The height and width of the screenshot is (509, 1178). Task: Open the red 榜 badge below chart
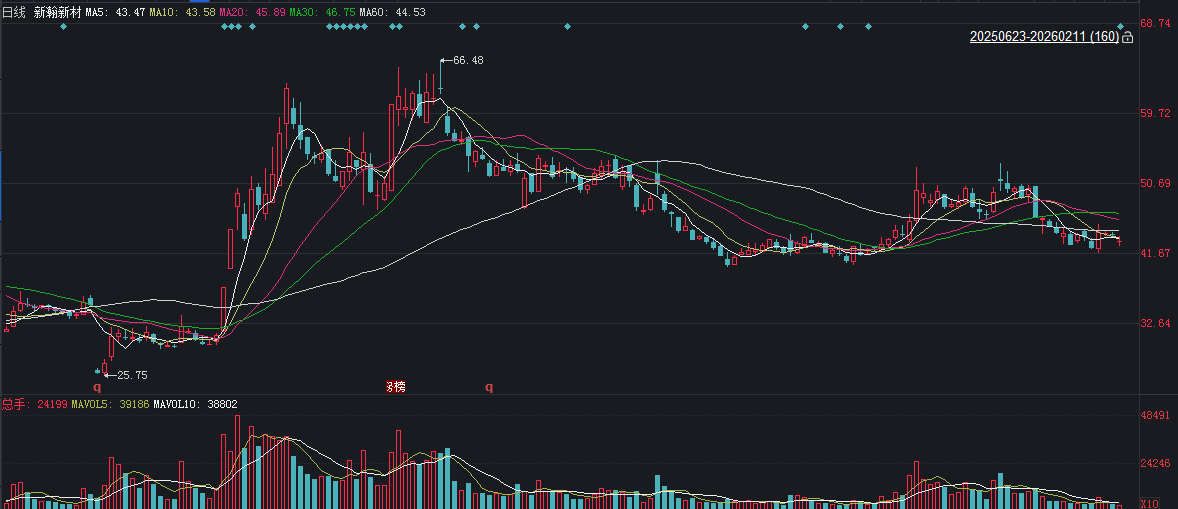[395, 387]
